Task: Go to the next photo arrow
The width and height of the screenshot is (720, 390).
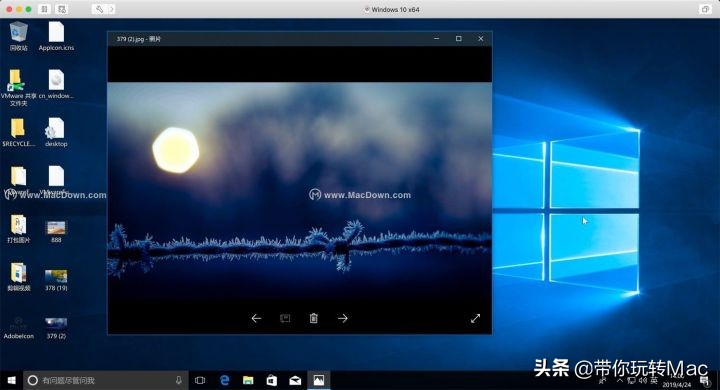Action: click(343, 318)
